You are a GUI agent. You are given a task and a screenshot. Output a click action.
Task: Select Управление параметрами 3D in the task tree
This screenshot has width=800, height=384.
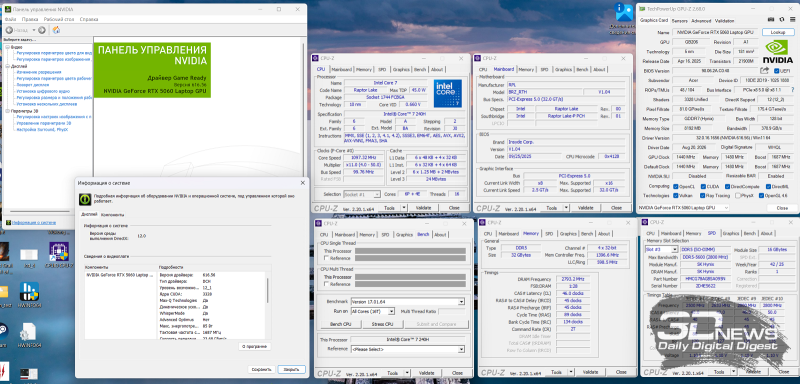pos(44,123)
